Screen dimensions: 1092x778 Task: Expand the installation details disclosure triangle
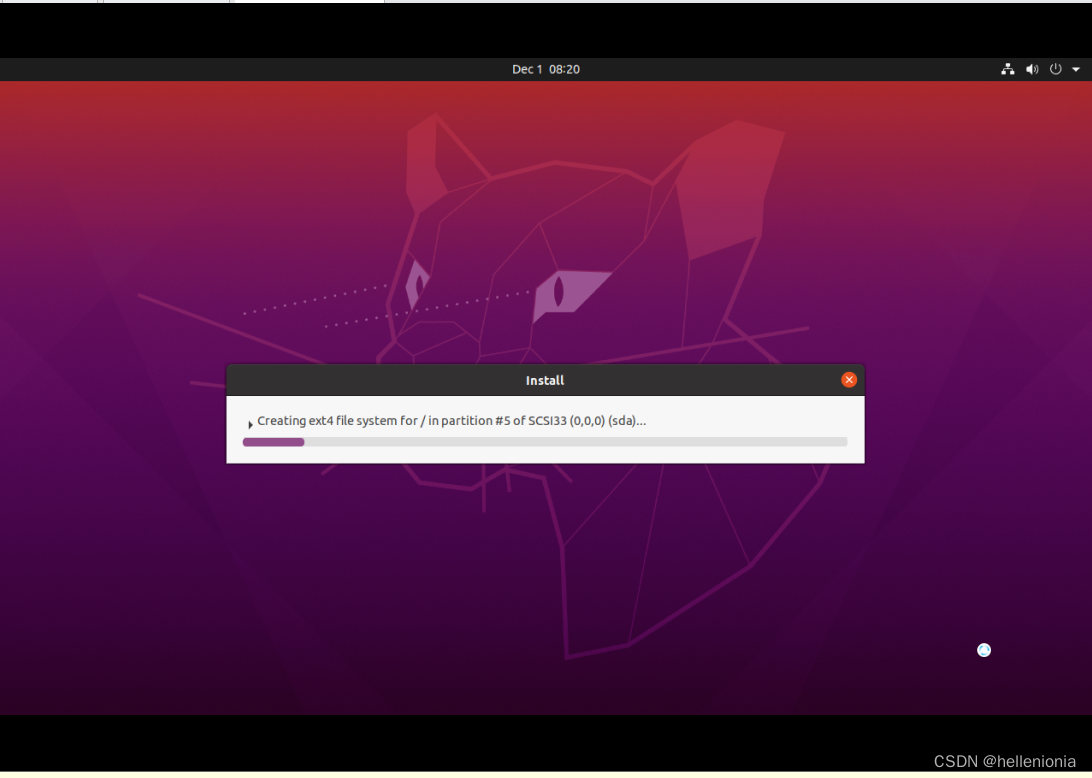pyautogui.click(x=250, y=423)
